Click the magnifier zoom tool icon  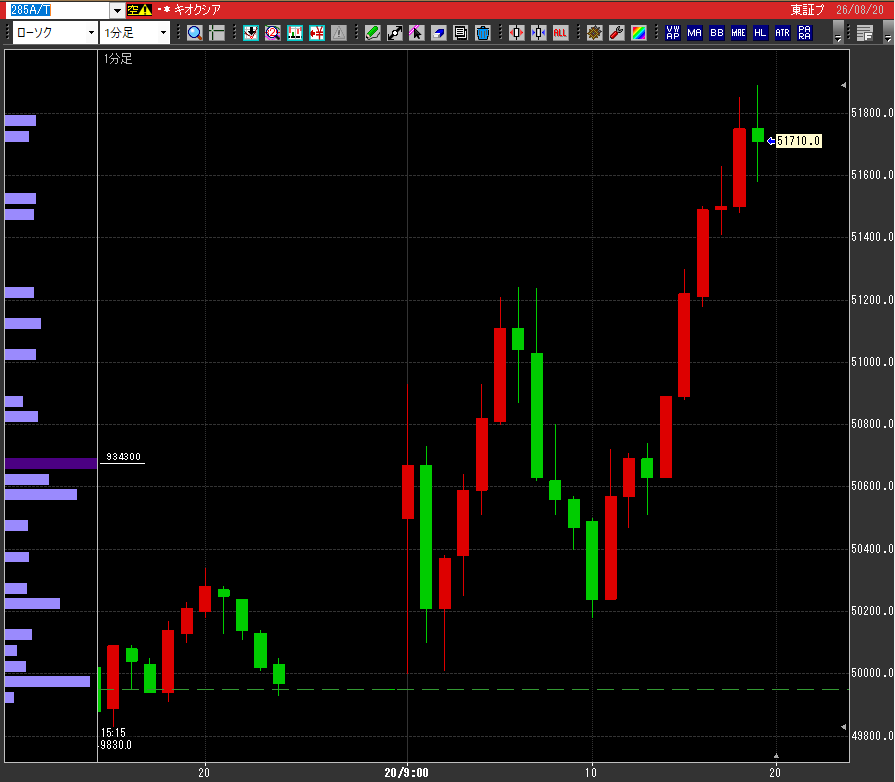pyautogui.click(x=195, y=33)
